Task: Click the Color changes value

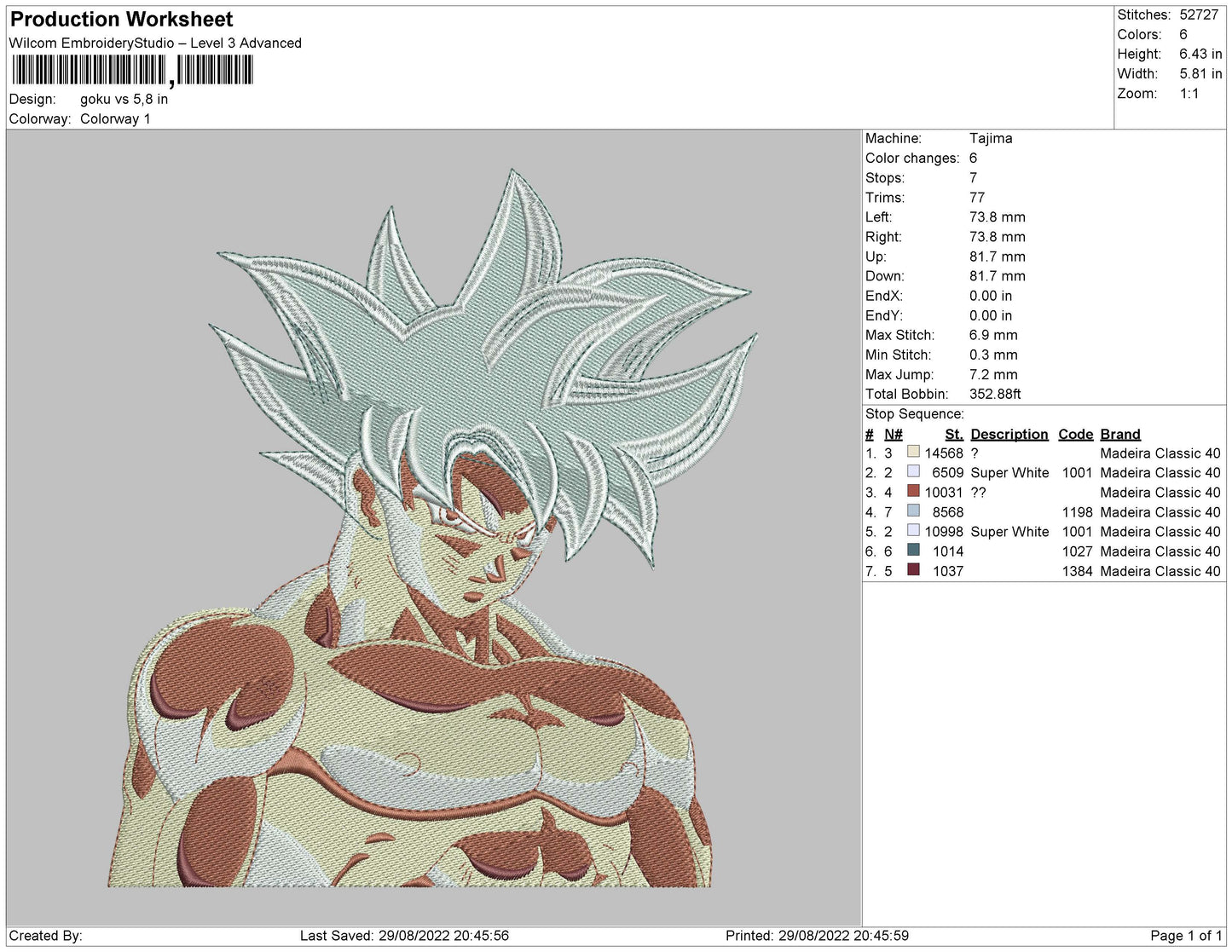Action: (973, 159)
